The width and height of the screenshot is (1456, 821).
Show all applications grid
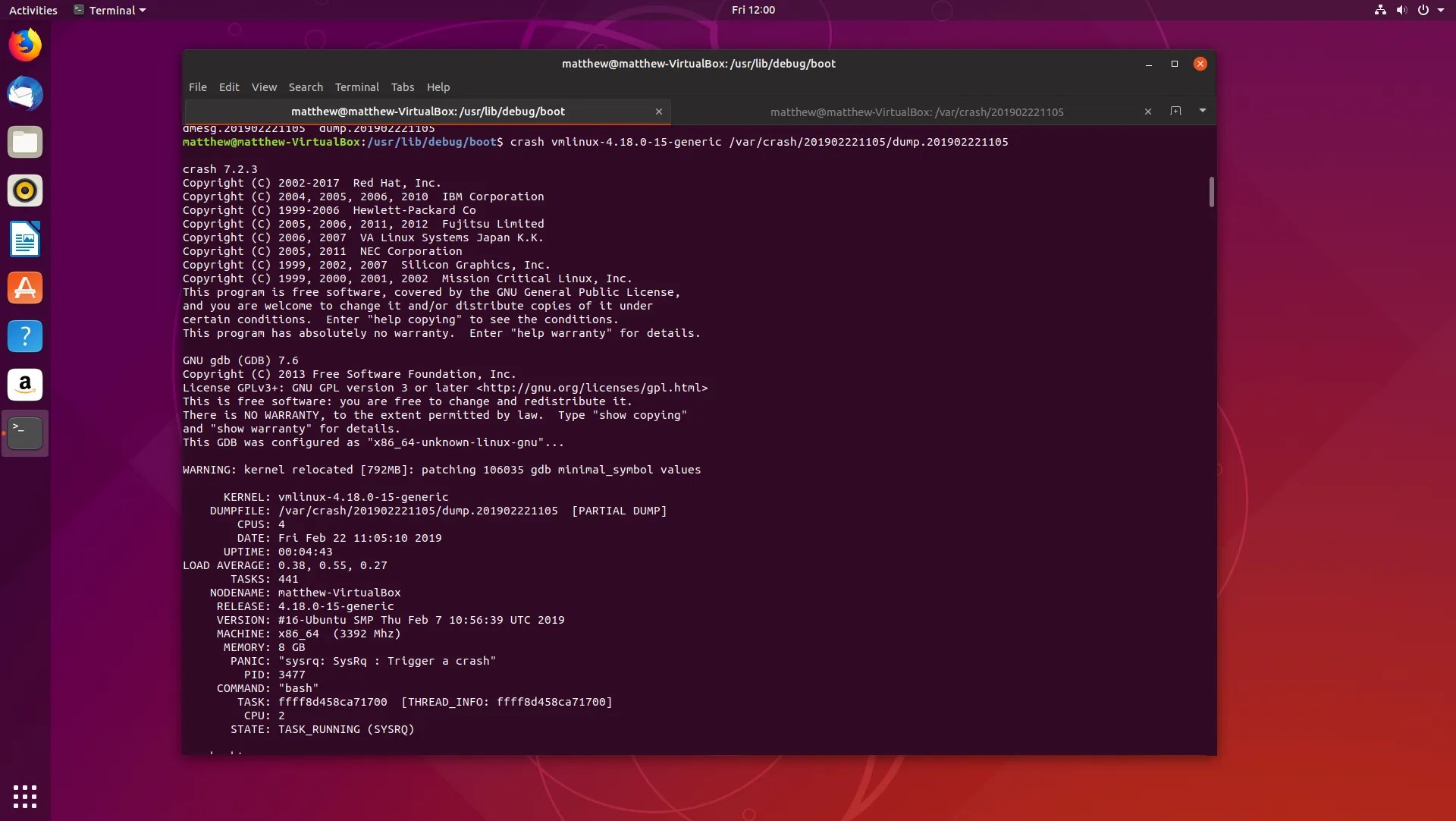[25, 797]
